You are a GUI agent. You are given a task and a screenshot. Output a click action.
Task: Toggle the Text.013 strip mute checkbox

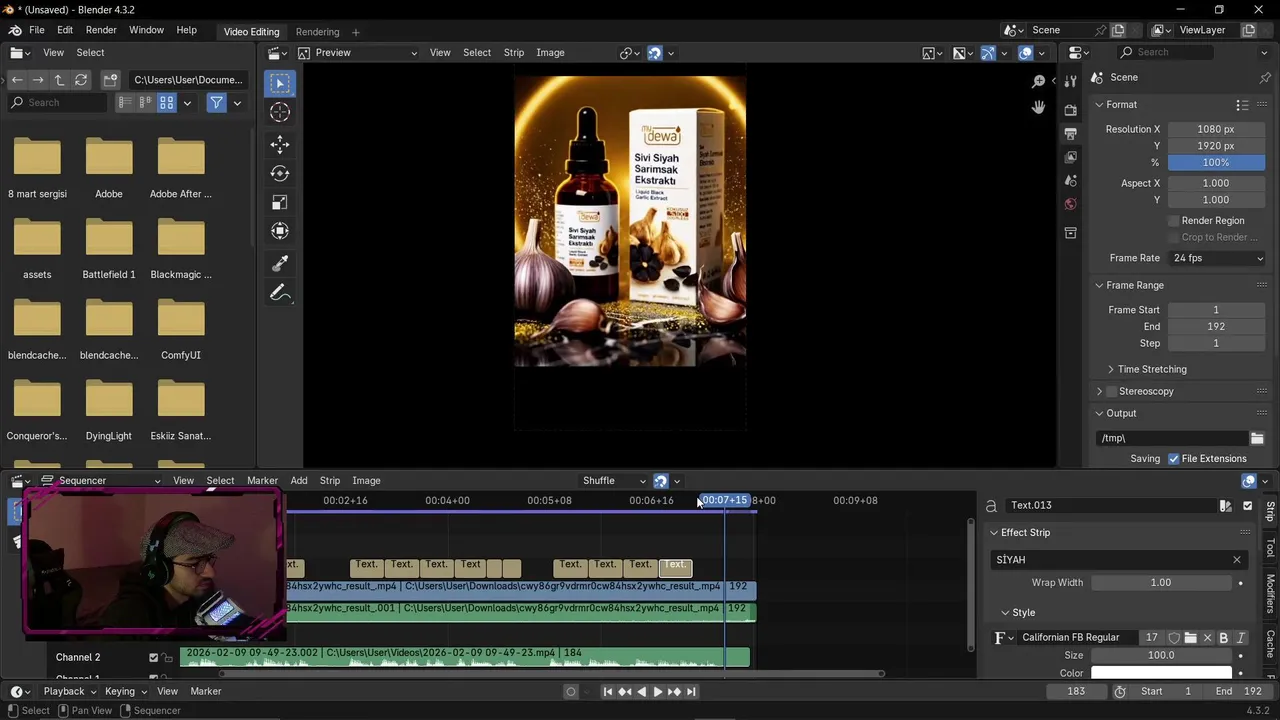click(x=1247, y=506)
